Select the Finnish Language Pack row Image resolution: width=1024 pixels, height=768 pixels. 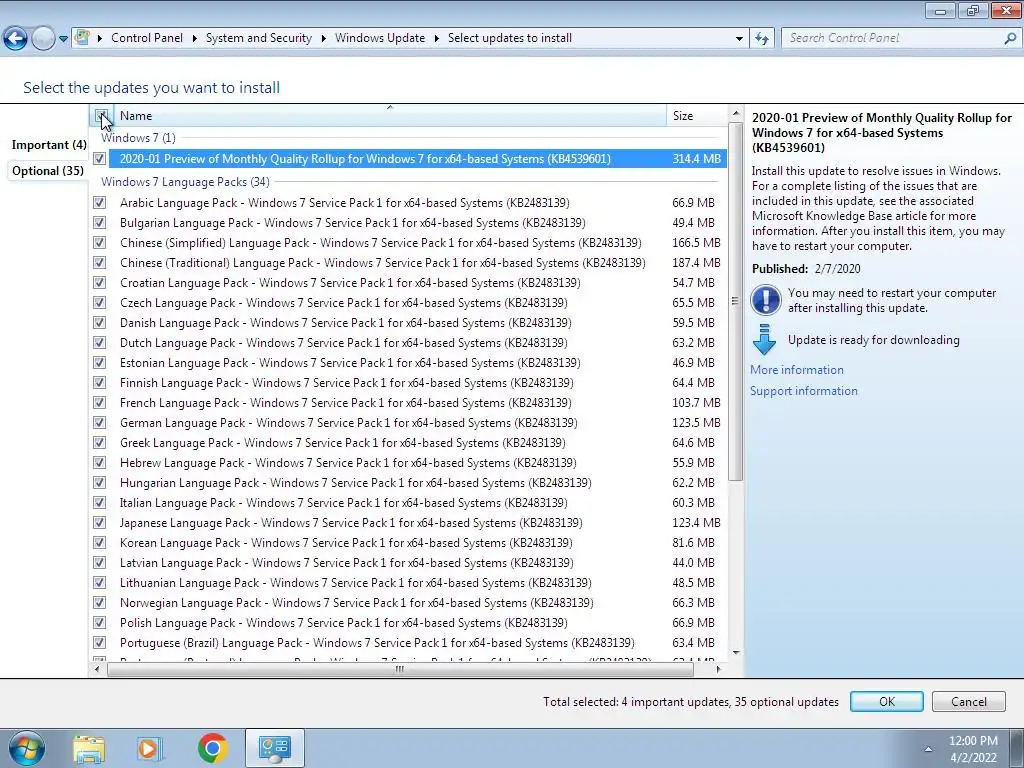409,383
